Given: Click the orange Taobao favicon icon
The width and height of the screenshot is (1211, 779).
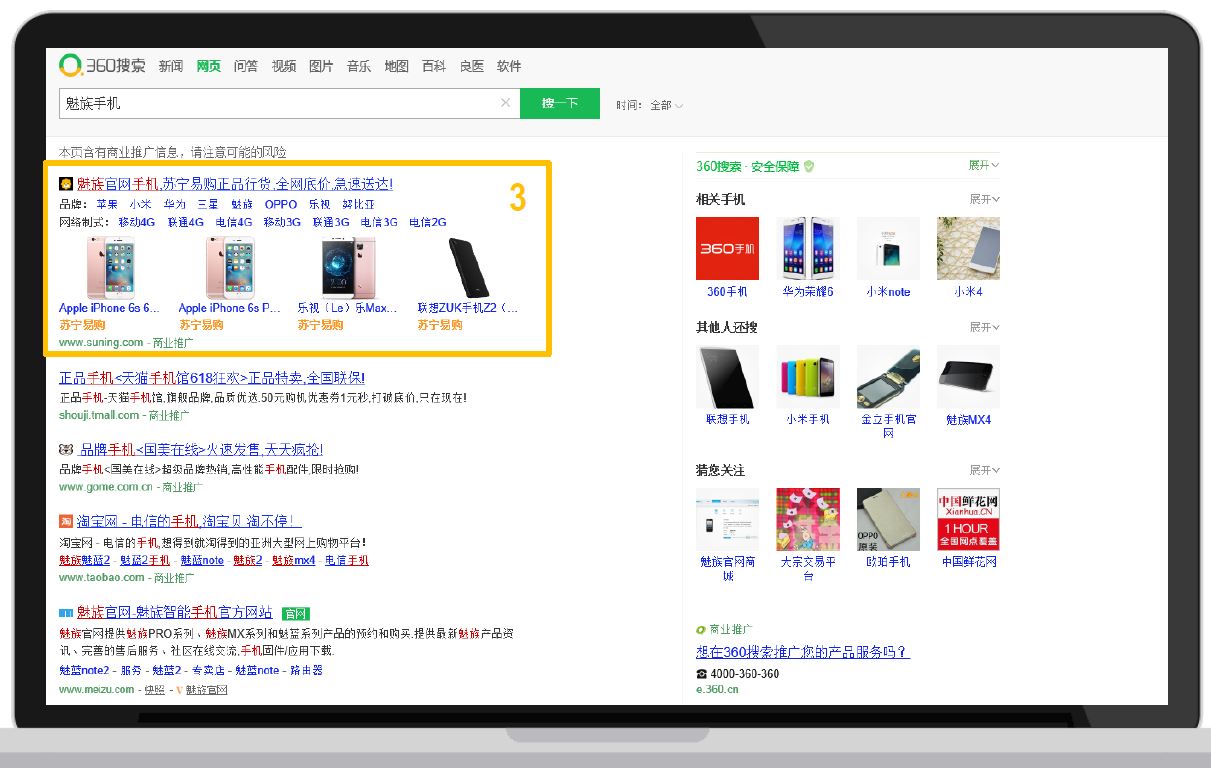Looking at the screenshot, I should point(66,521).
